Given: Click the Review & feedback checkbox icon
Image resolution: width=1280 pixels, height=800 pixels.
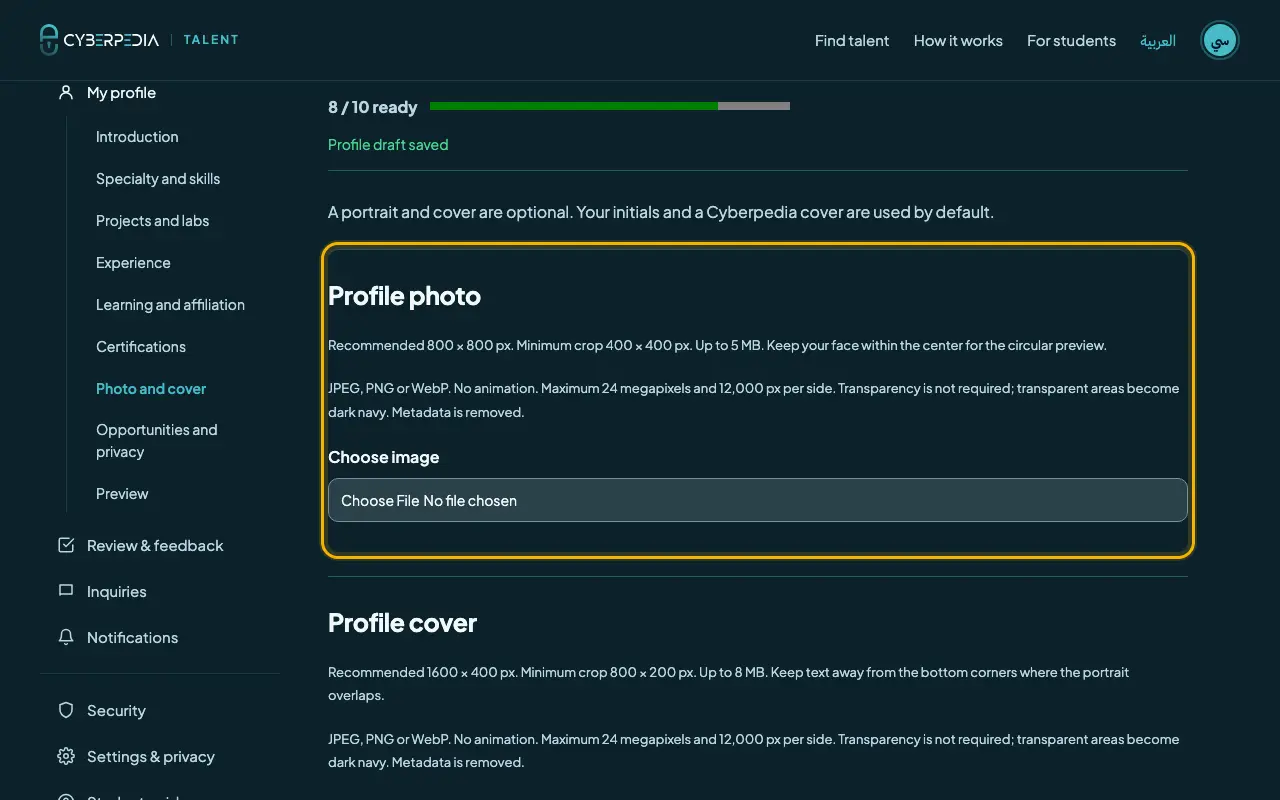Looking at the screenshot, I should coord(66,545).
